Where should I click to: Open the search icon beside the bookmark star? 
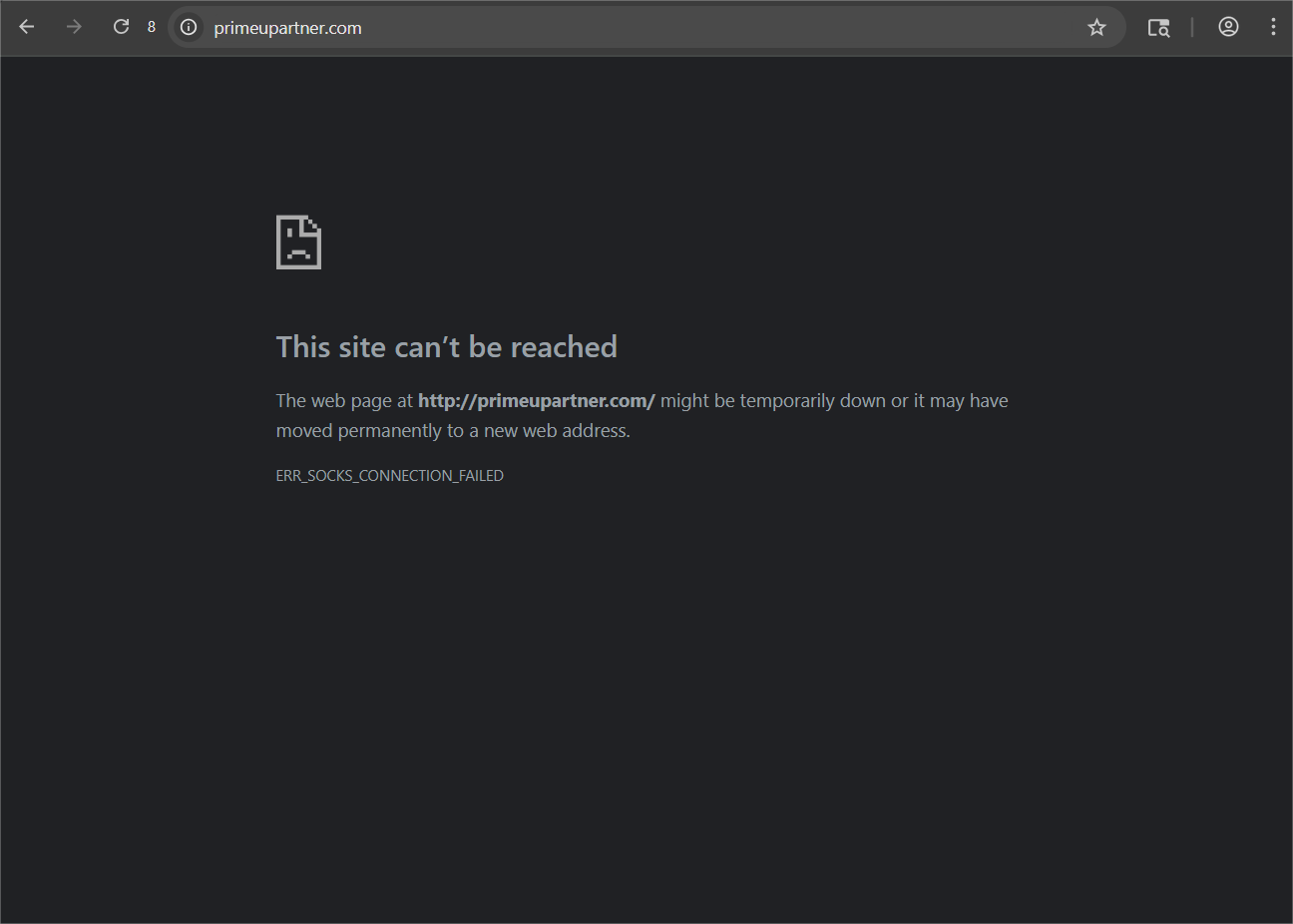point(1158,27)
